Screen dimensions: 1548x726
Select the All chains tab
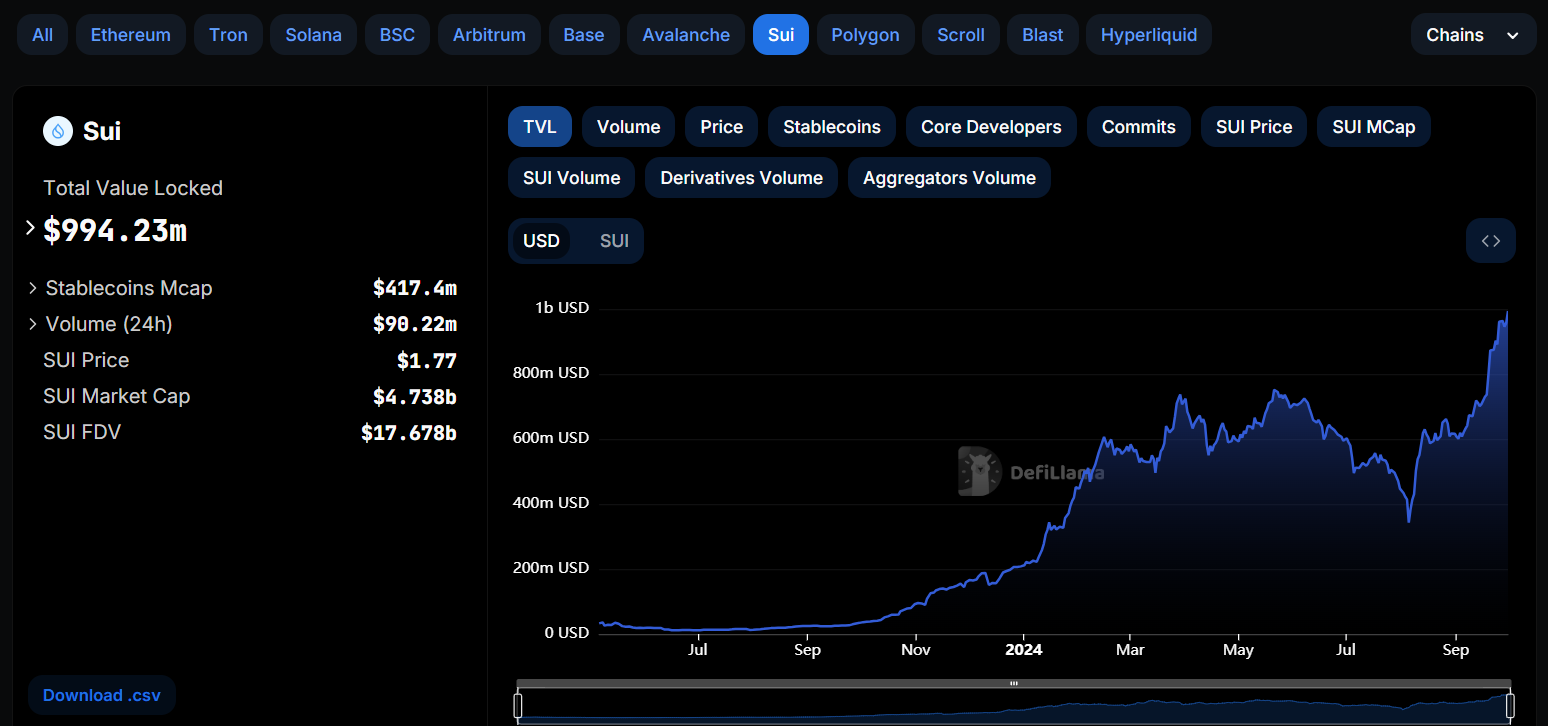point(42,35)
